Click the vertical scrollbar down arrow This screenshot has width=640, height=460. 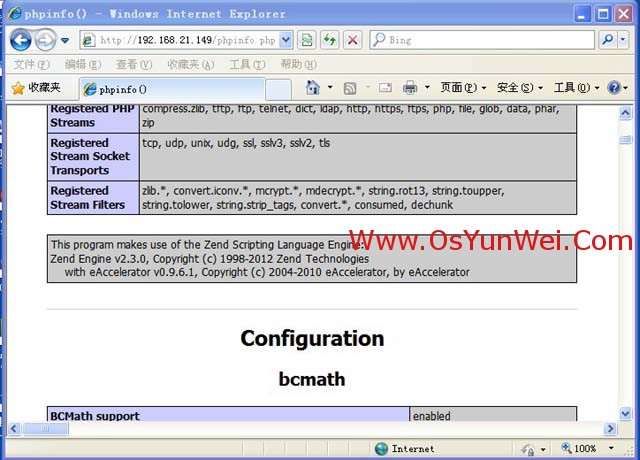point(625,414)
